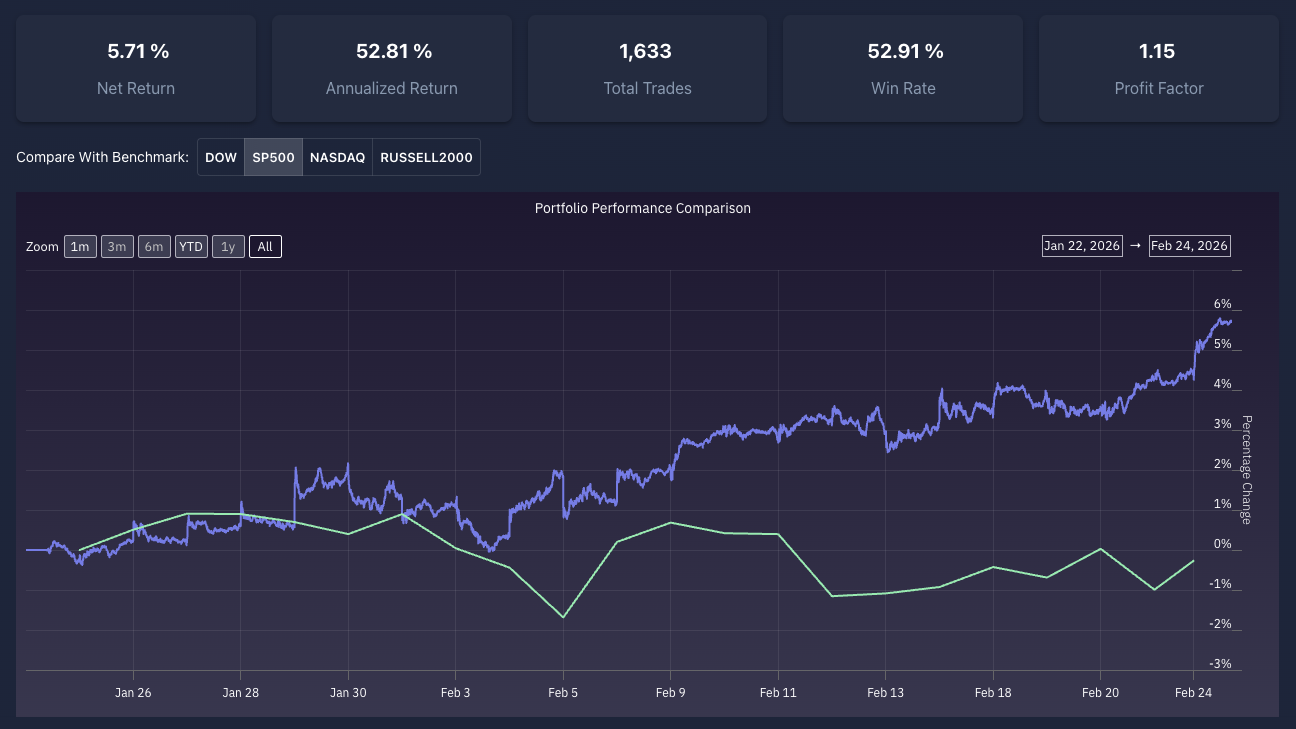Deselect the active SP500 benchmark
This screenshot has height=729, width=1296.
[x=273, y=157]
